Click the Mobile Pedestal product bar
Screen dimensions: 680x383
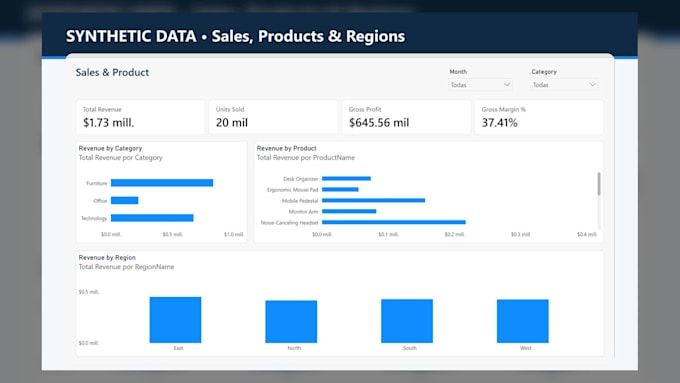pyautogui.click(x=373, y=200)
